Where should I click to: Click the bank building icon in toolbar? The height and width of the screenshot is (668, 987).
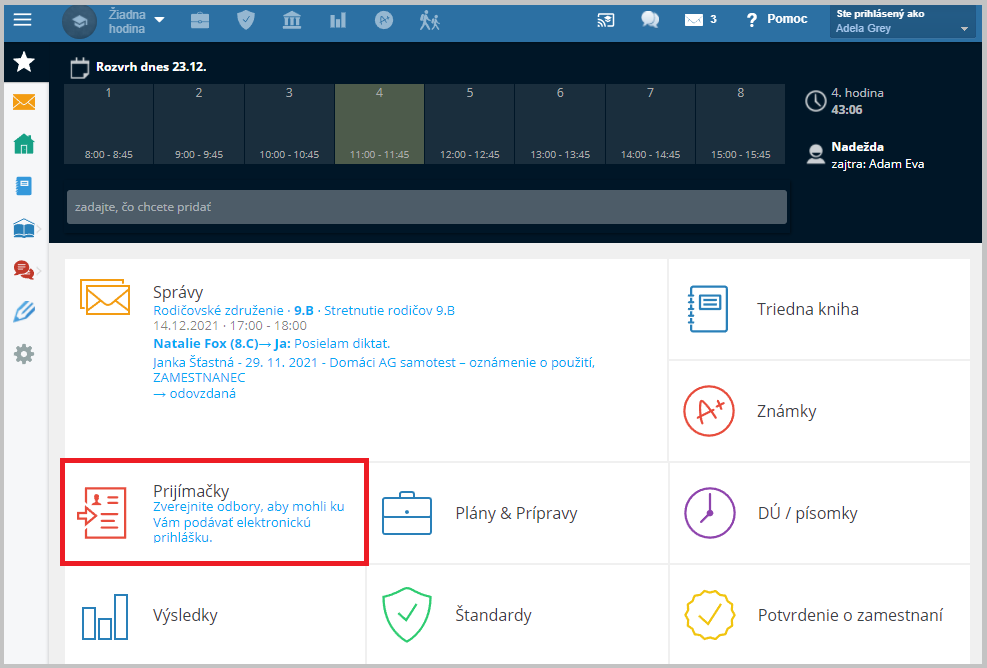[291, 20]
